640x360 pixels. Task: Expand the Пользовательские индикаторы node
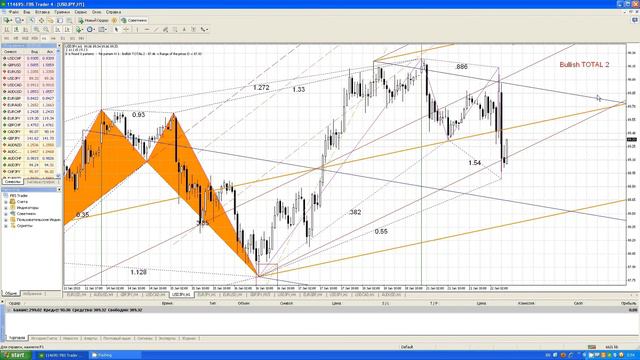[x=6, y=220]
